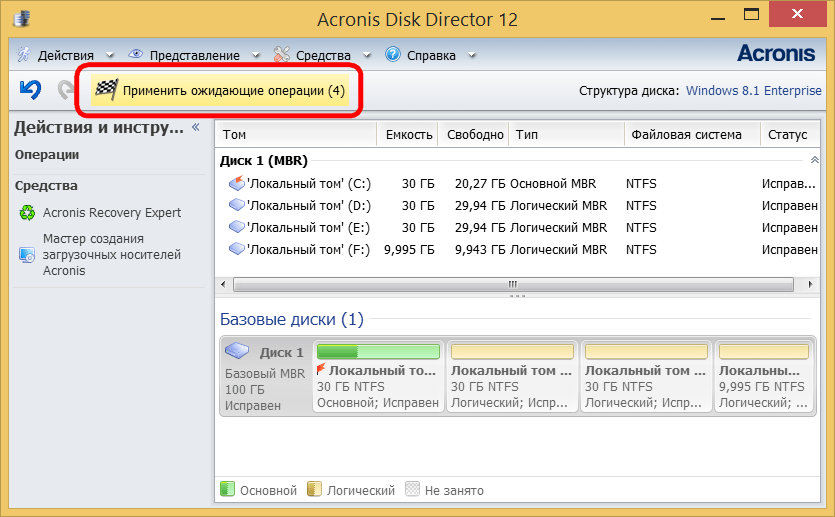
Task: Click the horizontal scrollbar of volume list
Action: (x=510, y=285)
